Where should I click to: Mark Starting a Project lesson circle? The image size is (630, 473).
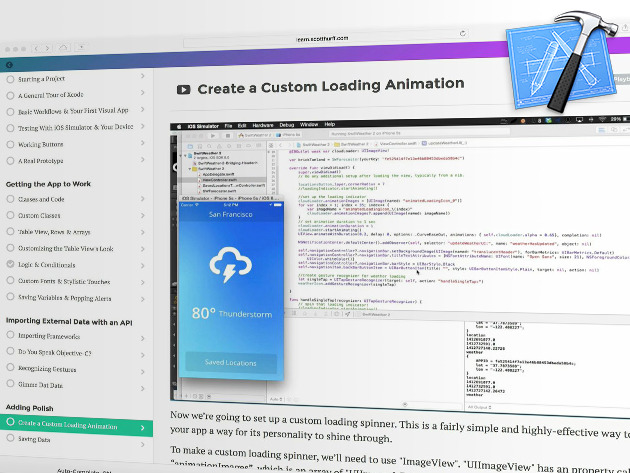coord(10,79)
